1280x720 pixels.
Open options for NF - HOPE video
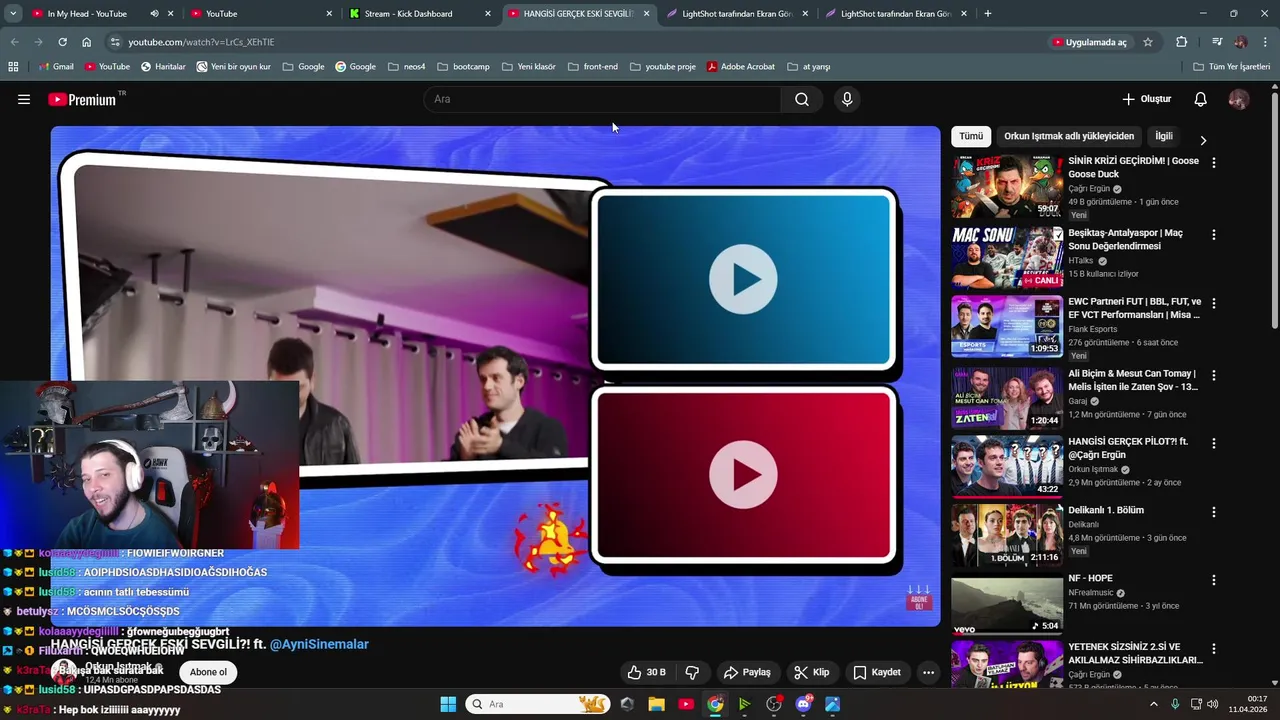point(1214,580)
